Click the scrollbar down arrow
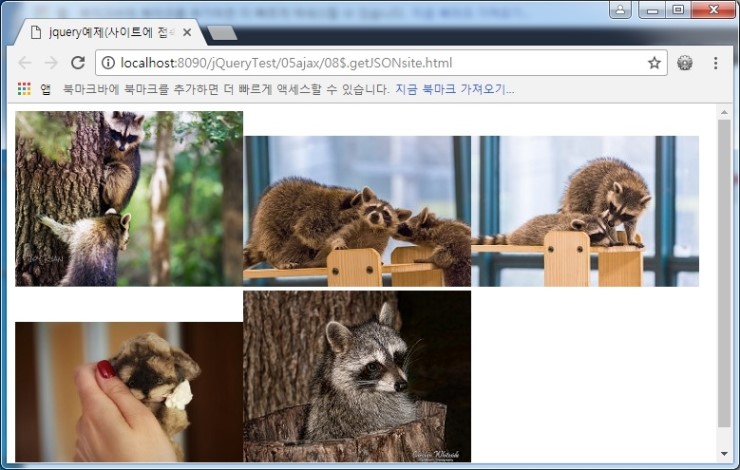The height and width of the screenshot is (470, 740). (x=725, y=454)
